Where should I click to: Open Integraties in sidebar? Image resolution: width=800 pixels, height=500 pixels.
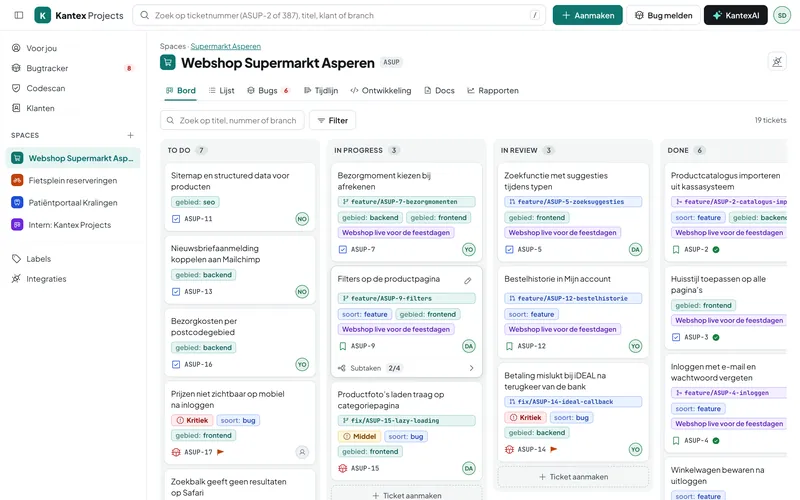tap(73, 279)
